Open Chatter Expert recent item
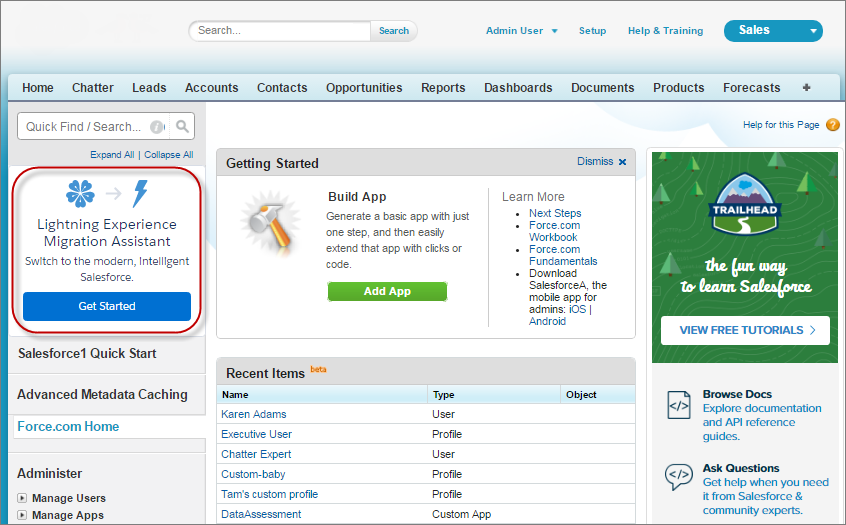This screenshot has height=525, width=846. 256,454
